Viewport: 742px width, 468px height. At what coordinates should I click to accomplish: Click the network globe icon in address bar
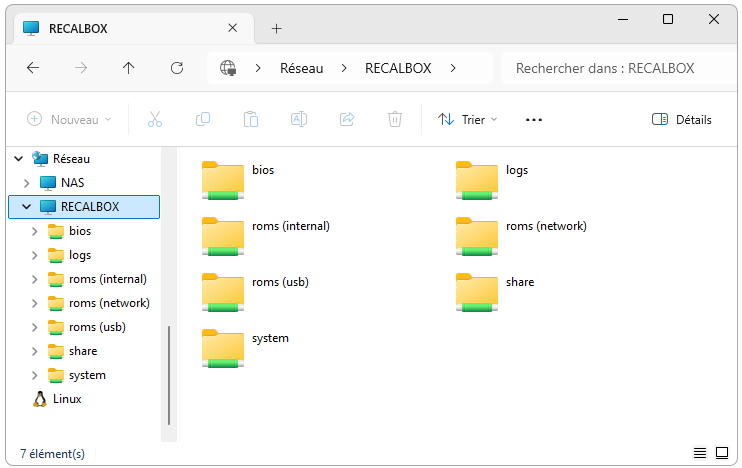click(x=228, y=68)
